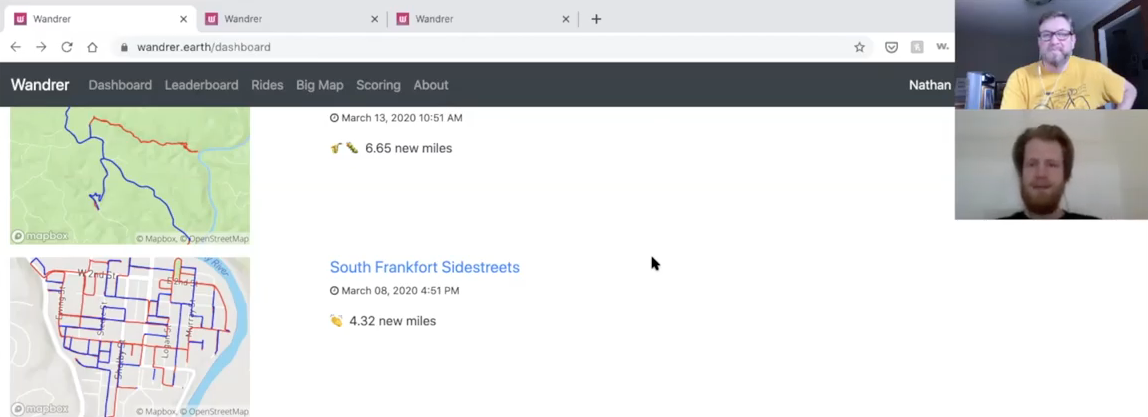
Task: Click the 4.32 new miles text
Action: (392, 321)
